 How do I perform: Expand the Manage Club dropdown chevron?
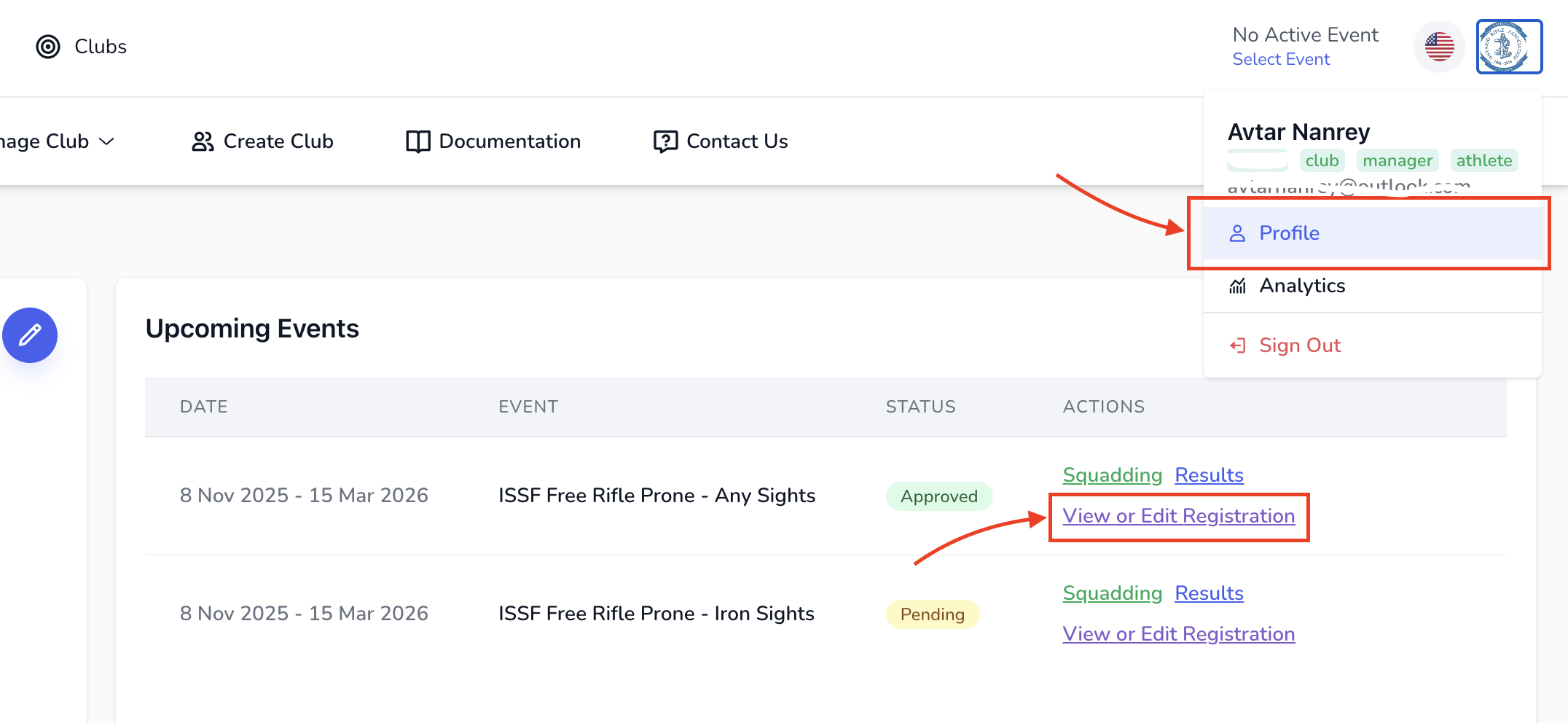click(107, 141)
